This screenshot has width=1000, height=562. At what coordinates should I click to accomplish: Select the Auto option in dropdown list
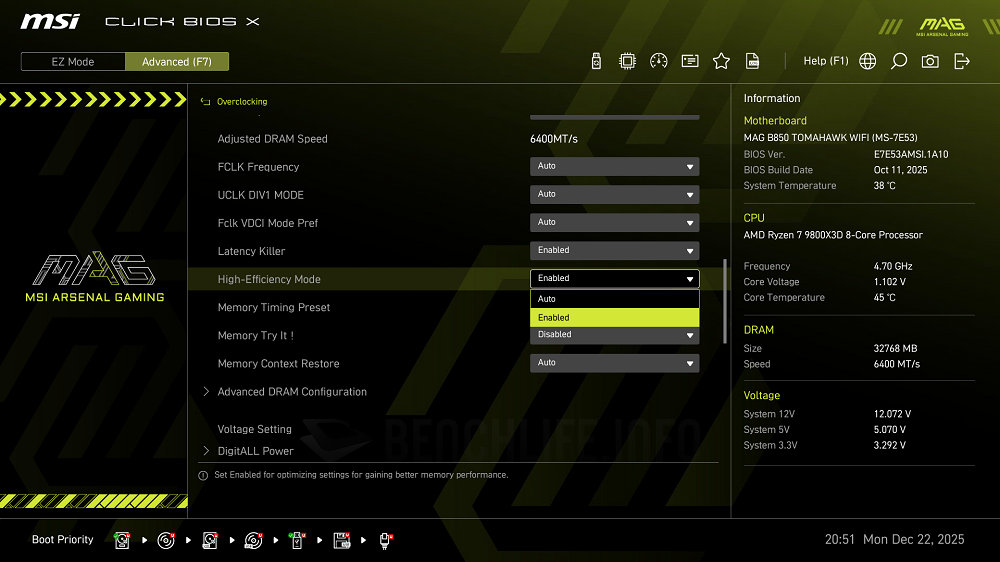coord(614,299)
